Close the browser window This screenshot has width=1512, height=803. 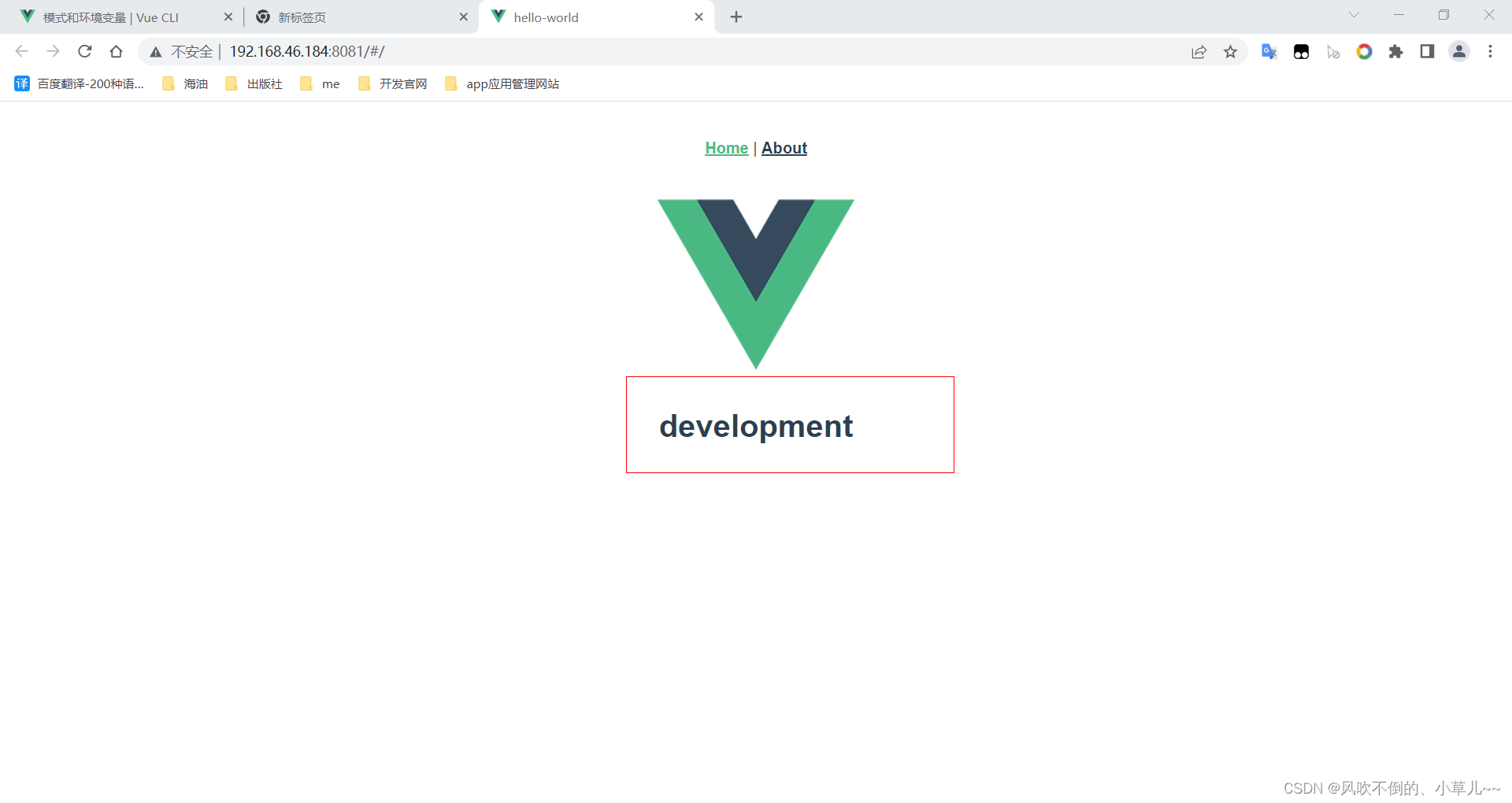1489,15
